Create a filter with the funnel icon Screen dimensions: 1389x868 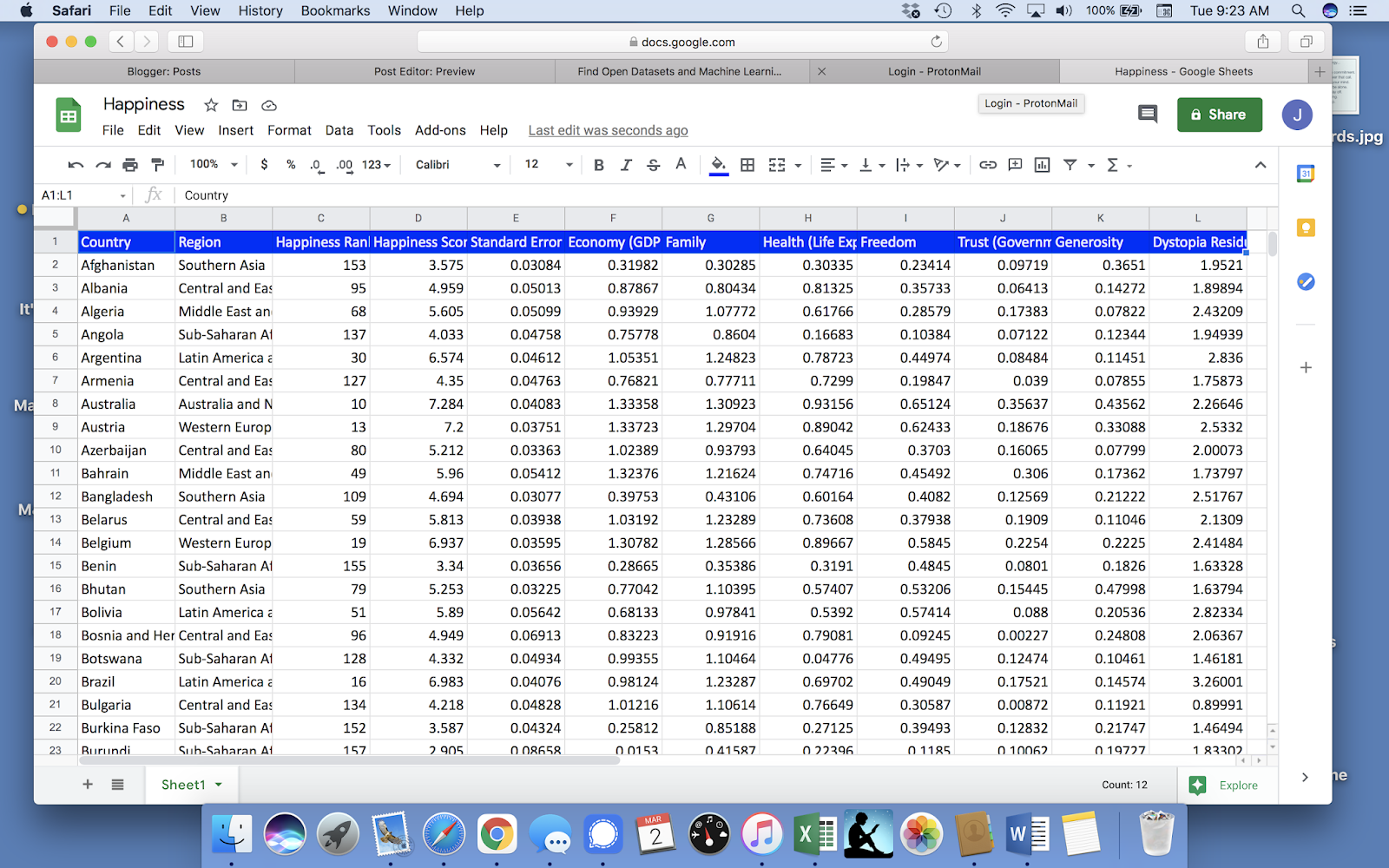coord(1070,165)
